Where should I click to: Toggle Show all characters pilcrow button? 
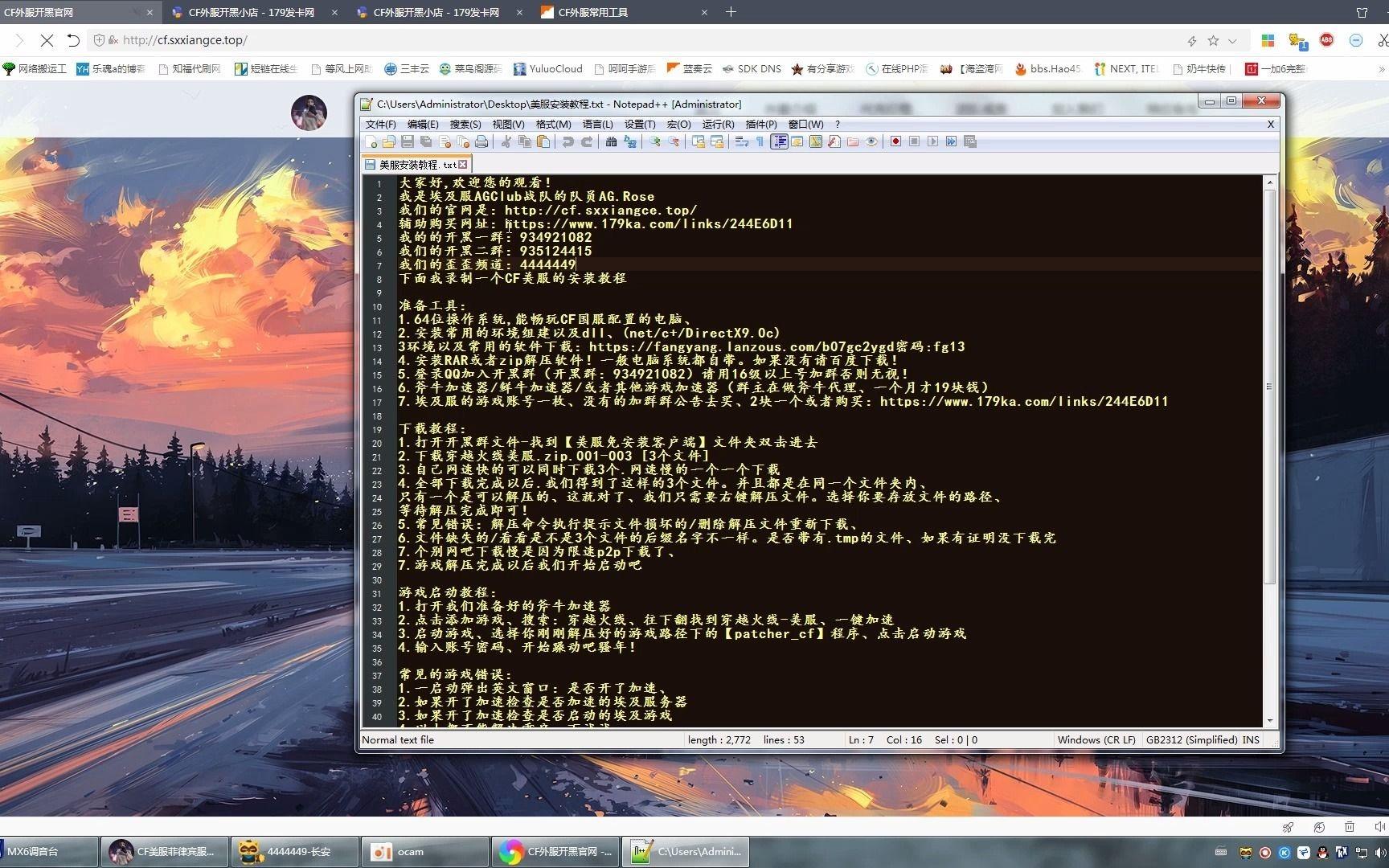[x=760, y=141]
